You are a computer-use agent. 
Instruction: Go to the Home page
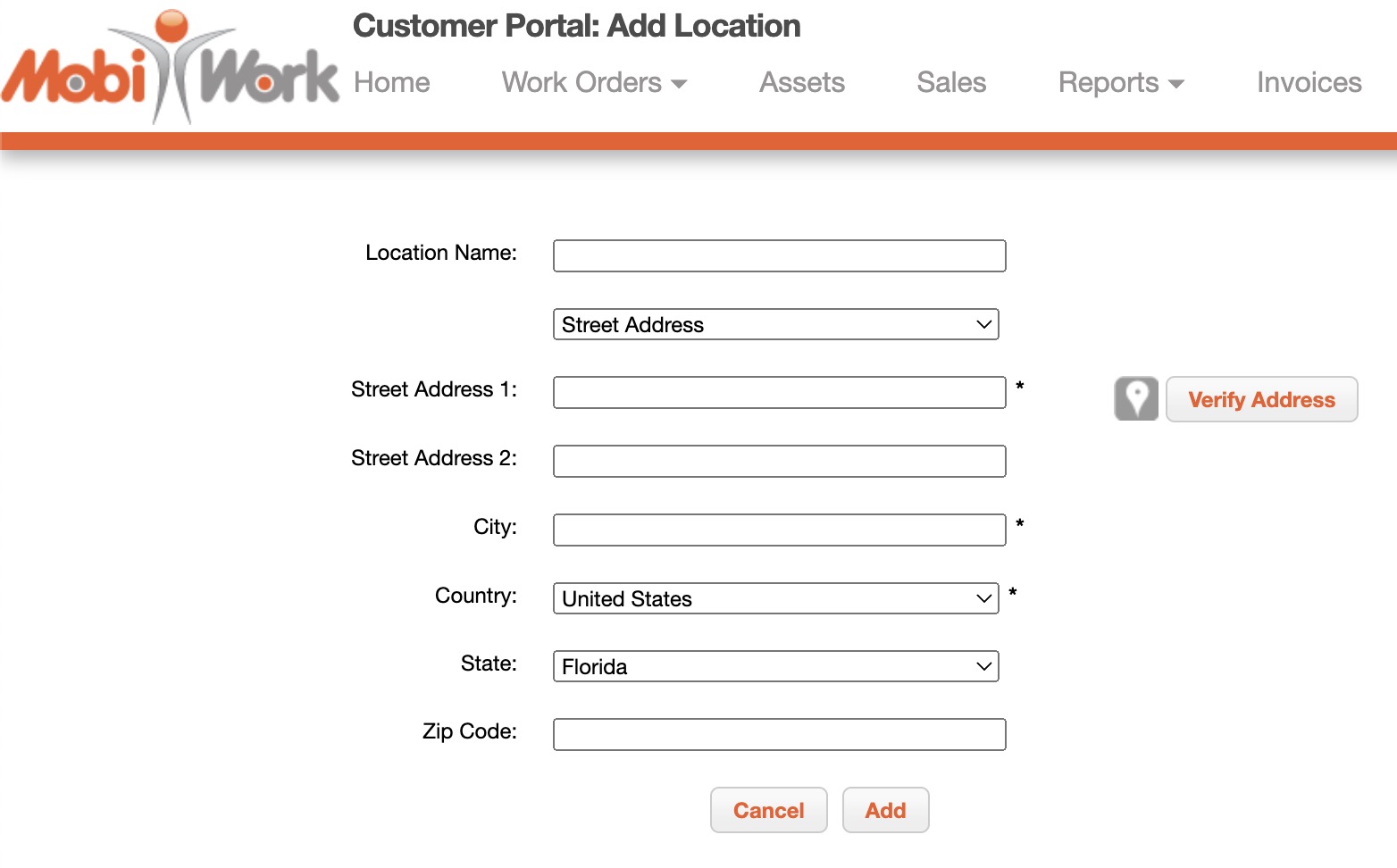[x=391, y=82]
